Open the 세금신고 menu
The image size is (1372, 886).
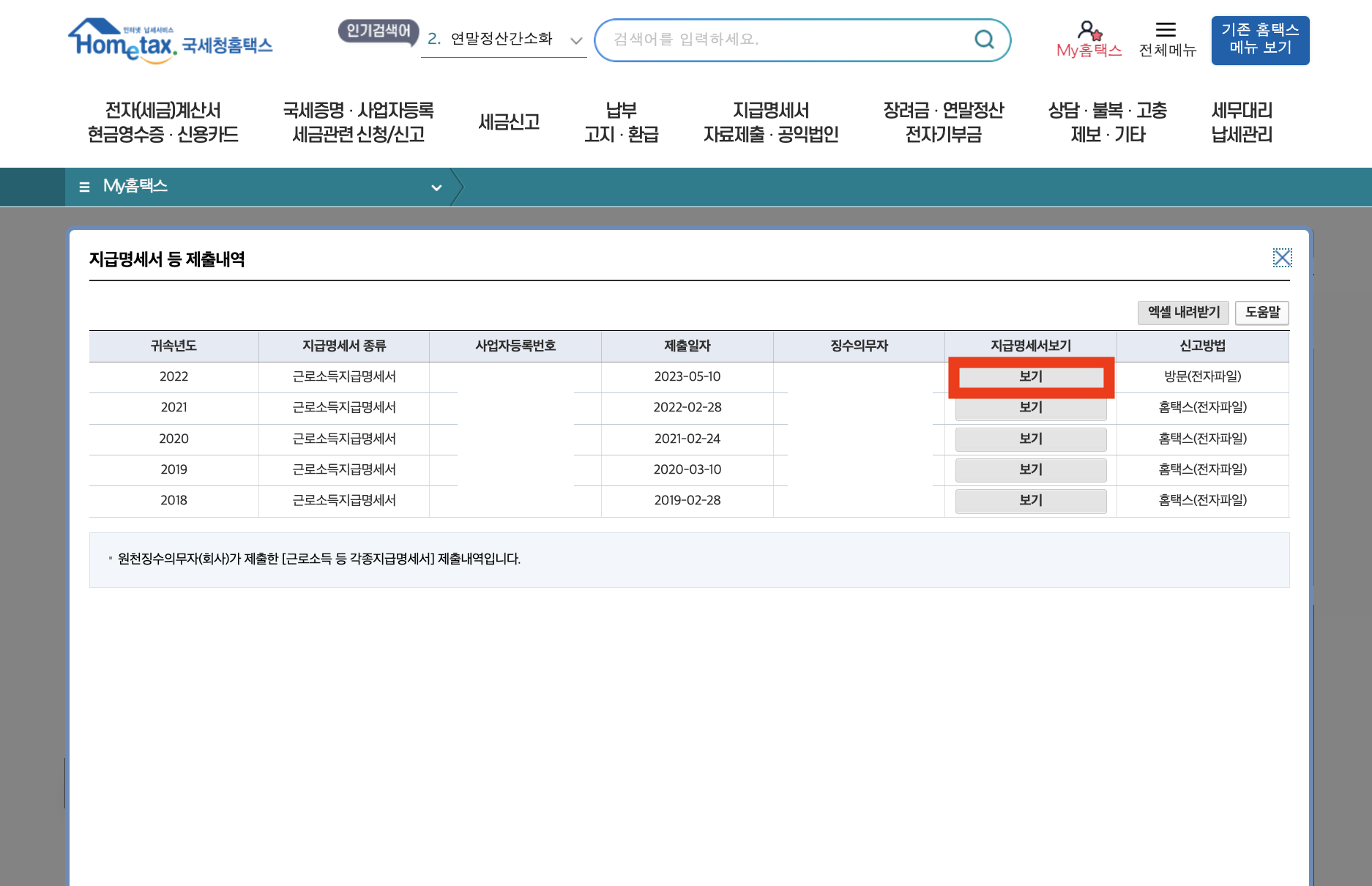510,123
